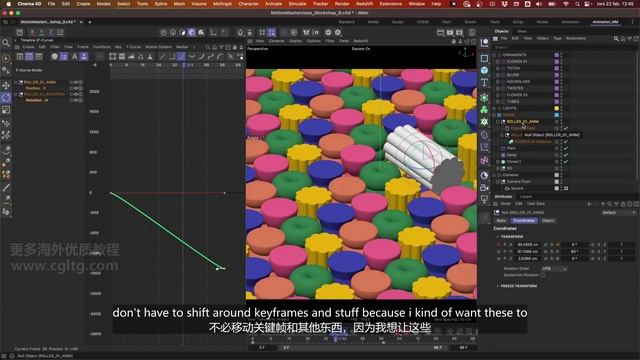Open the Attributes Mode menu
Image resolution: width=640 pixels, height=360 pixels.
coord(505,204)
